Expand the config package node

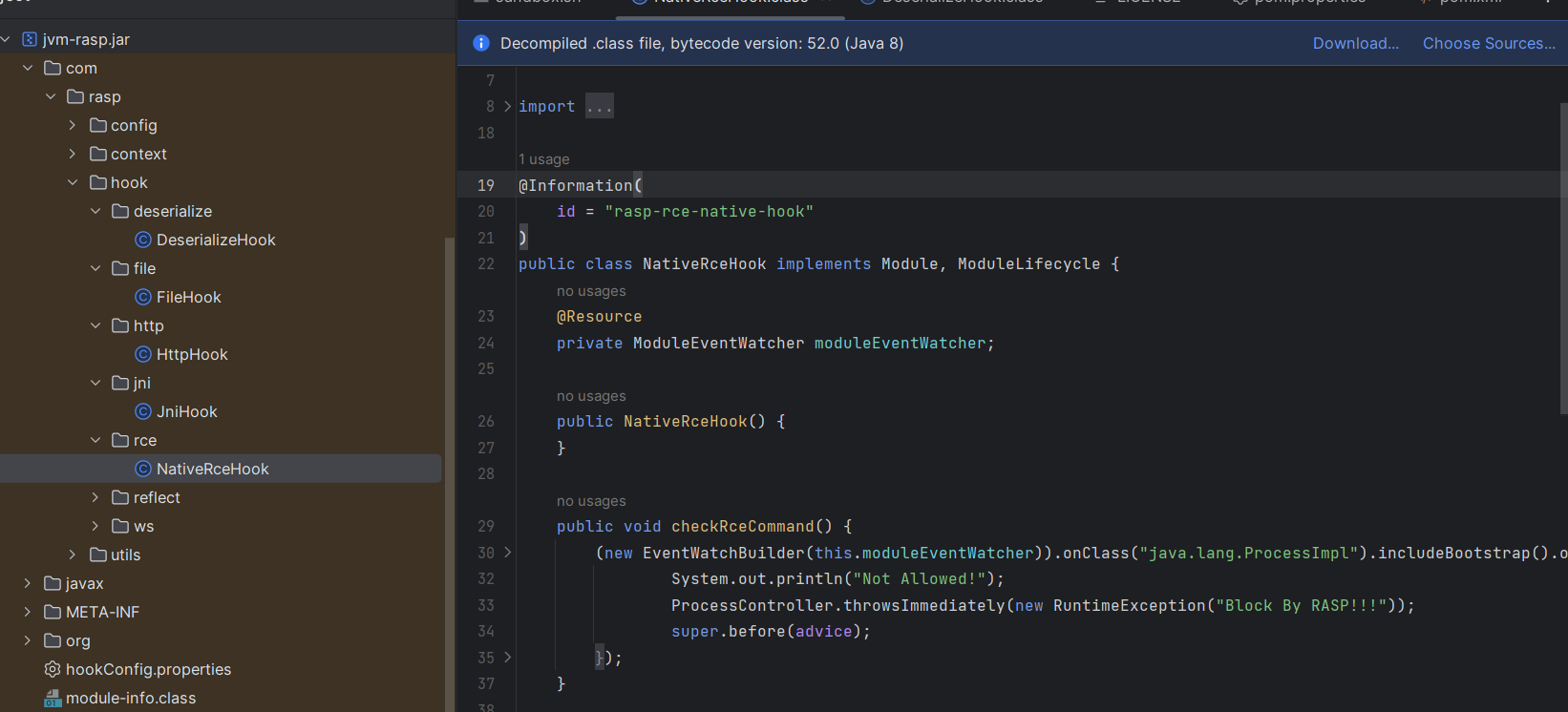[x=73, y=125]
